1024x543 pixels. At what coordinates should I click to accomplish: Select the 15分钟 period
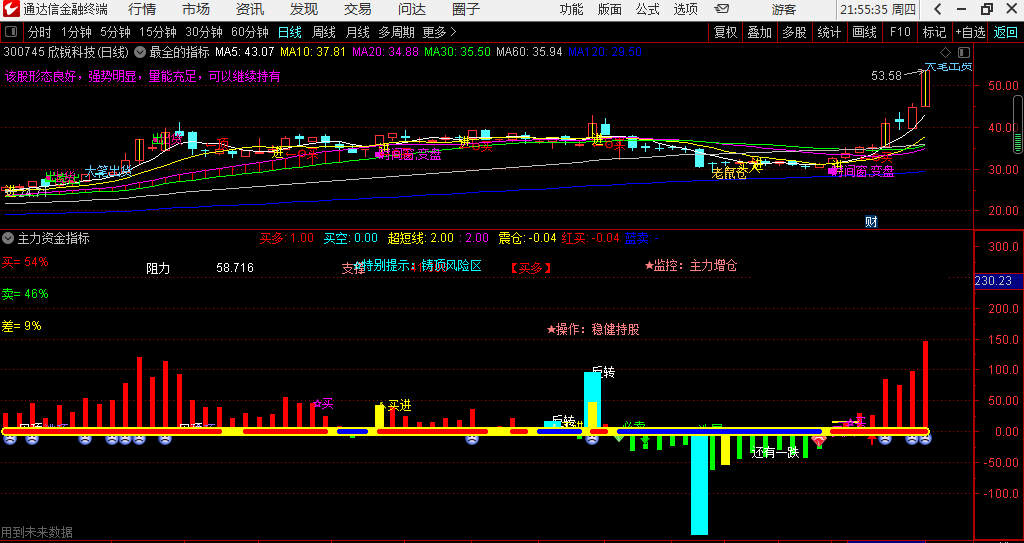(x=158, y=32)
